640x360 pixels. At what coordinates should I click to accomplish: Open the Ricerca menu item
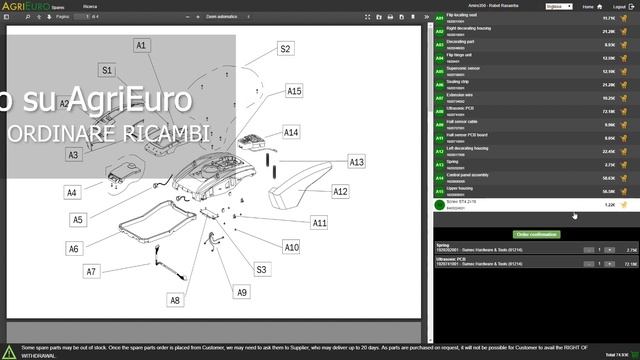[x=90, y=7]
